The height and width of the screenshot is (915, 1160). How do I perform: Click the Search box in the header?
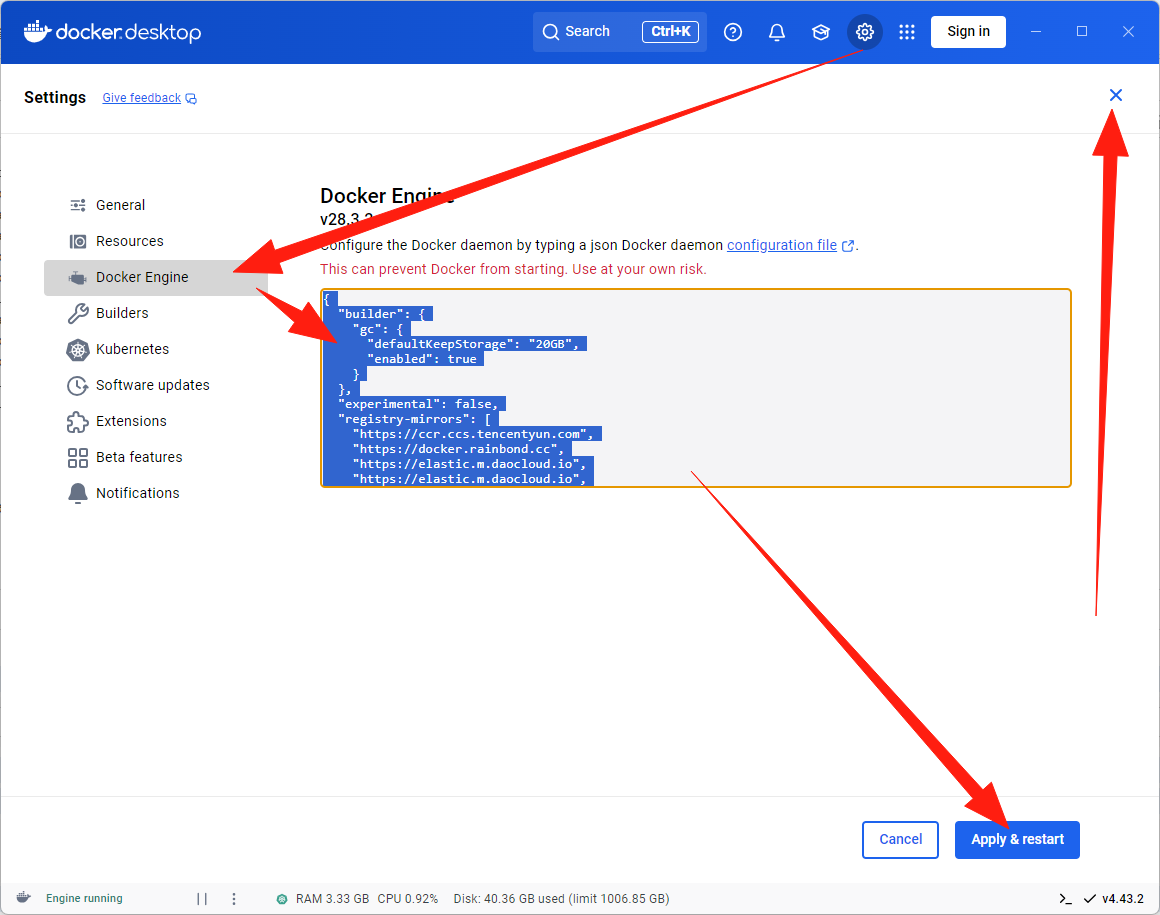coord(619,32)
